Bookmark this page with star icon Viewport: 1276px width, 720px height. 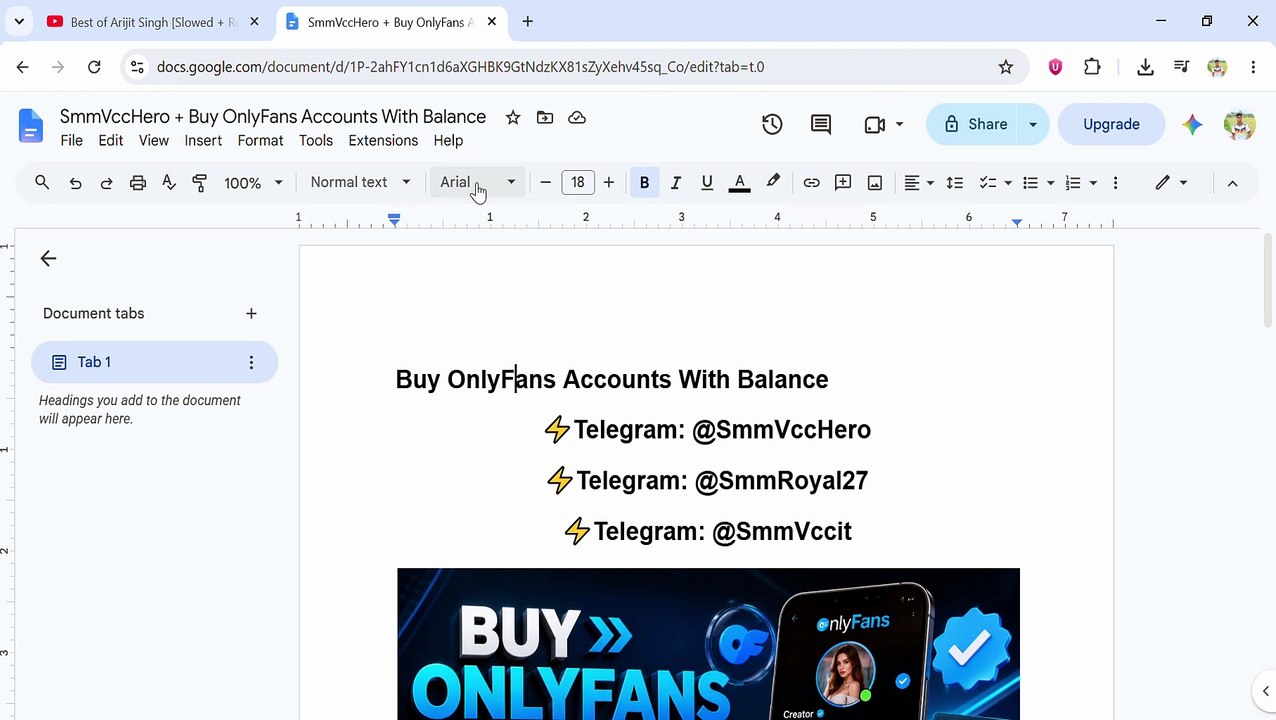[x=1006, y=67]
